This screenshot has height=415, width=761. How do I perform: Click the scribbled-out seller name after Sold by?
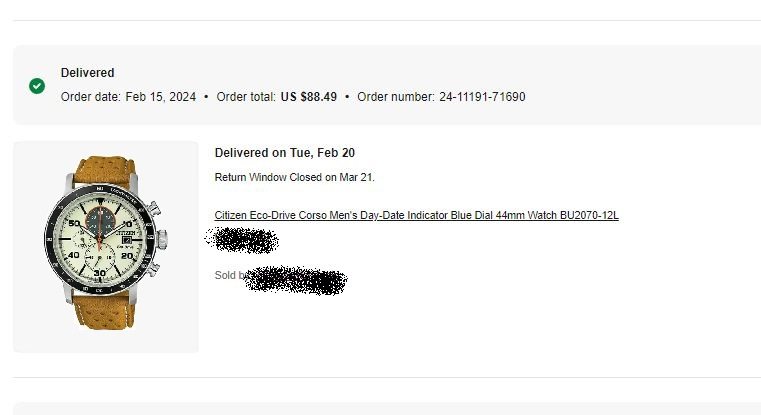296,280
